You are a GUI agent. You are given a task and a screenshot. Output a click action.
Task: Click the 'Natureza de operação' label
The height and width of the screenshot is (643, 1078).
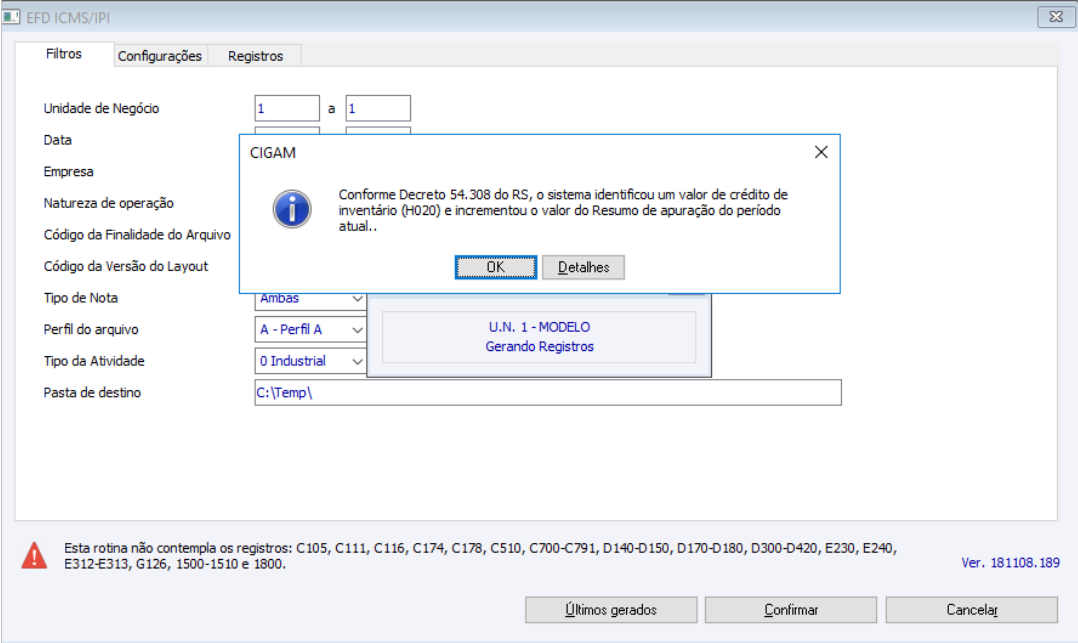click(109, 203)
